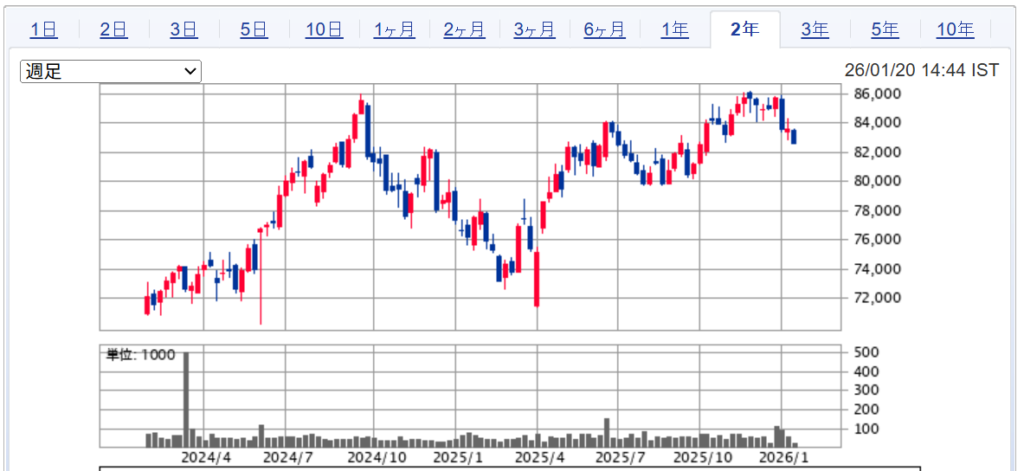Select the 5年 chart period
Image resolution: width=1024 pixels, height=471 pixels.
(x=884, y=30)
